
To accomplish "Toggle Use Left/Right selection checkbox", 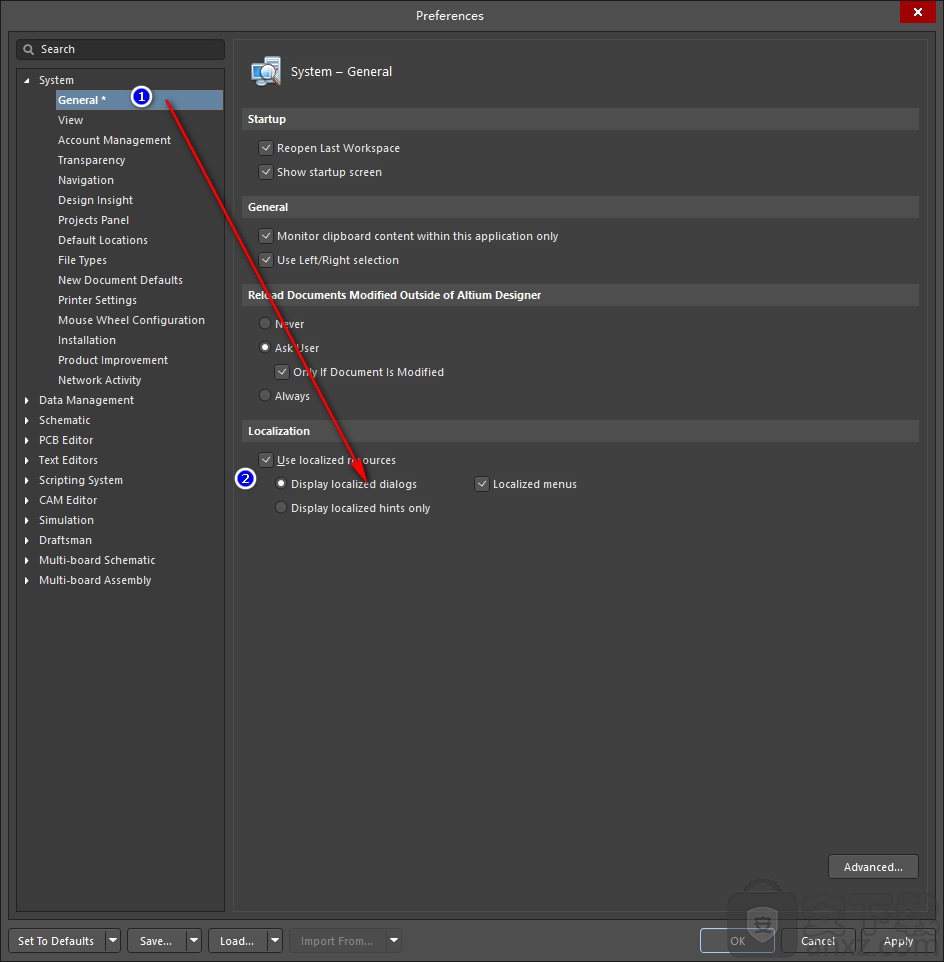I will [266, 260].
